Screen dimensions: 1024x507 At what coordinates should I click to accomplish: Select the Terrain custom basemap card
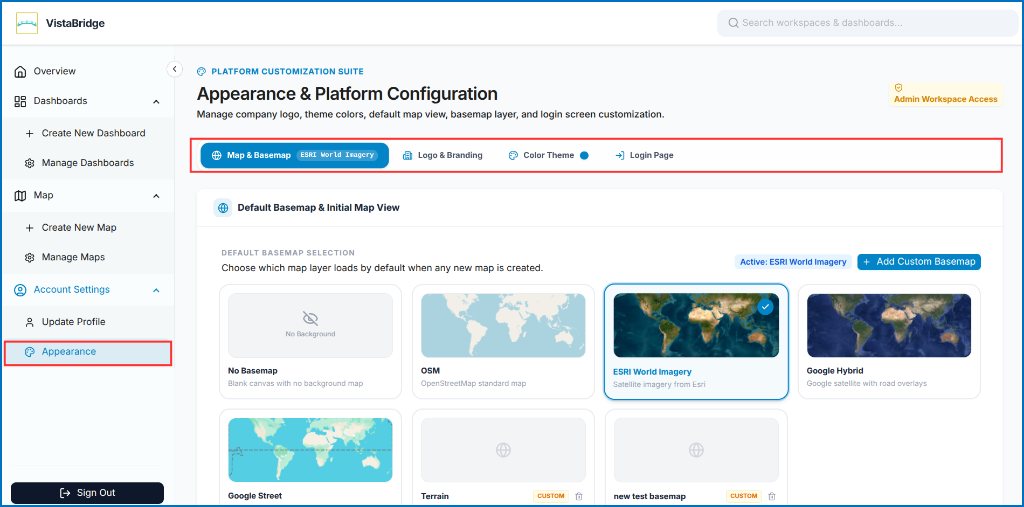coord(503,457)
